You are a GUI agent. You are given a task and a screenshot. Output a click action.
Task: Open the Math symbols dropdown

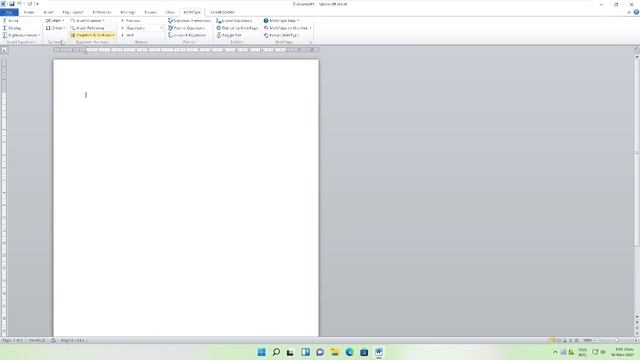click(x=55, y=20)
